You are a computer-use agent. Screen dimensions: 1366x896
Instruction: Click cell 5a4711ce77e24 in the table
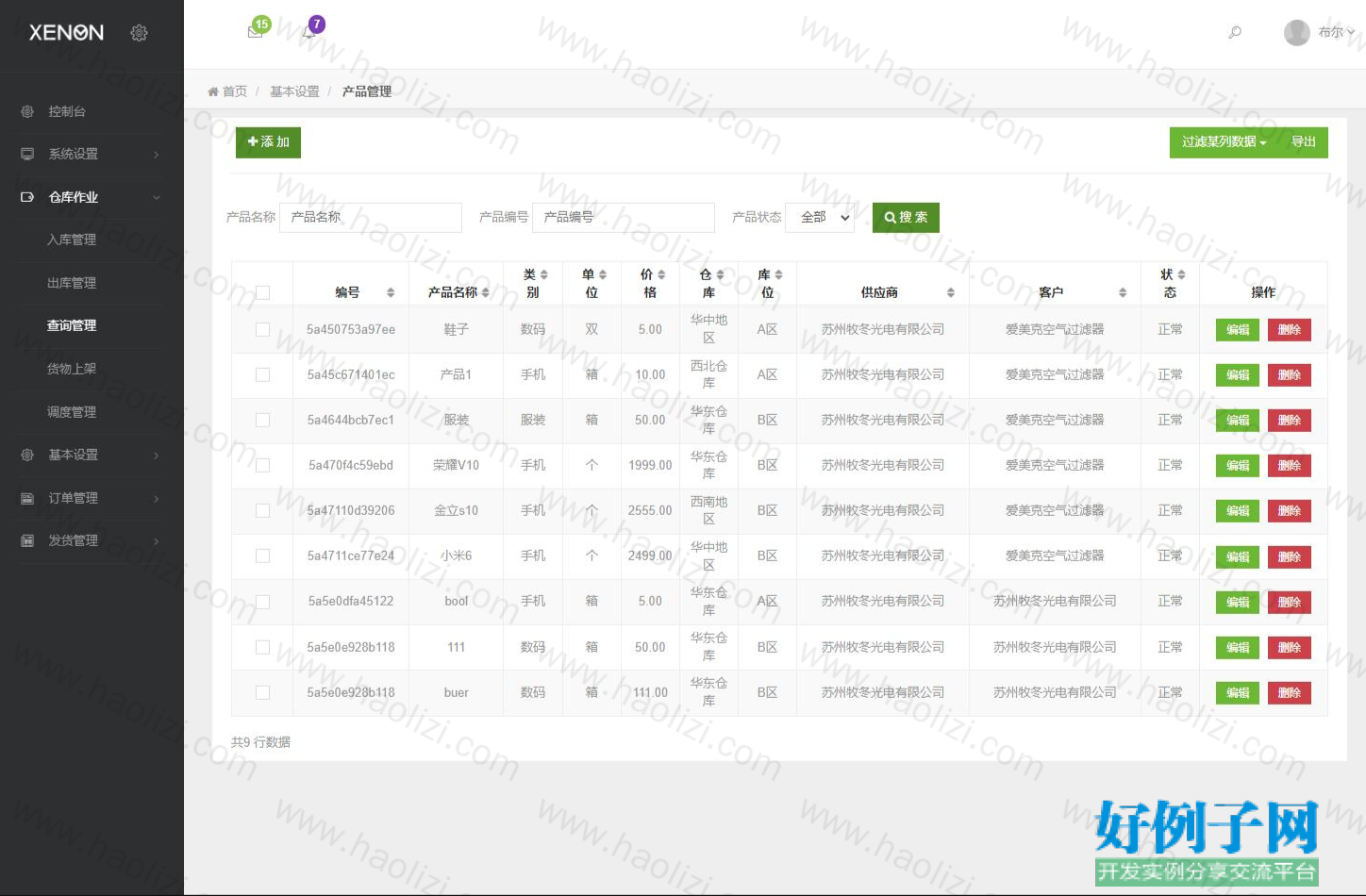coord(351,556)
